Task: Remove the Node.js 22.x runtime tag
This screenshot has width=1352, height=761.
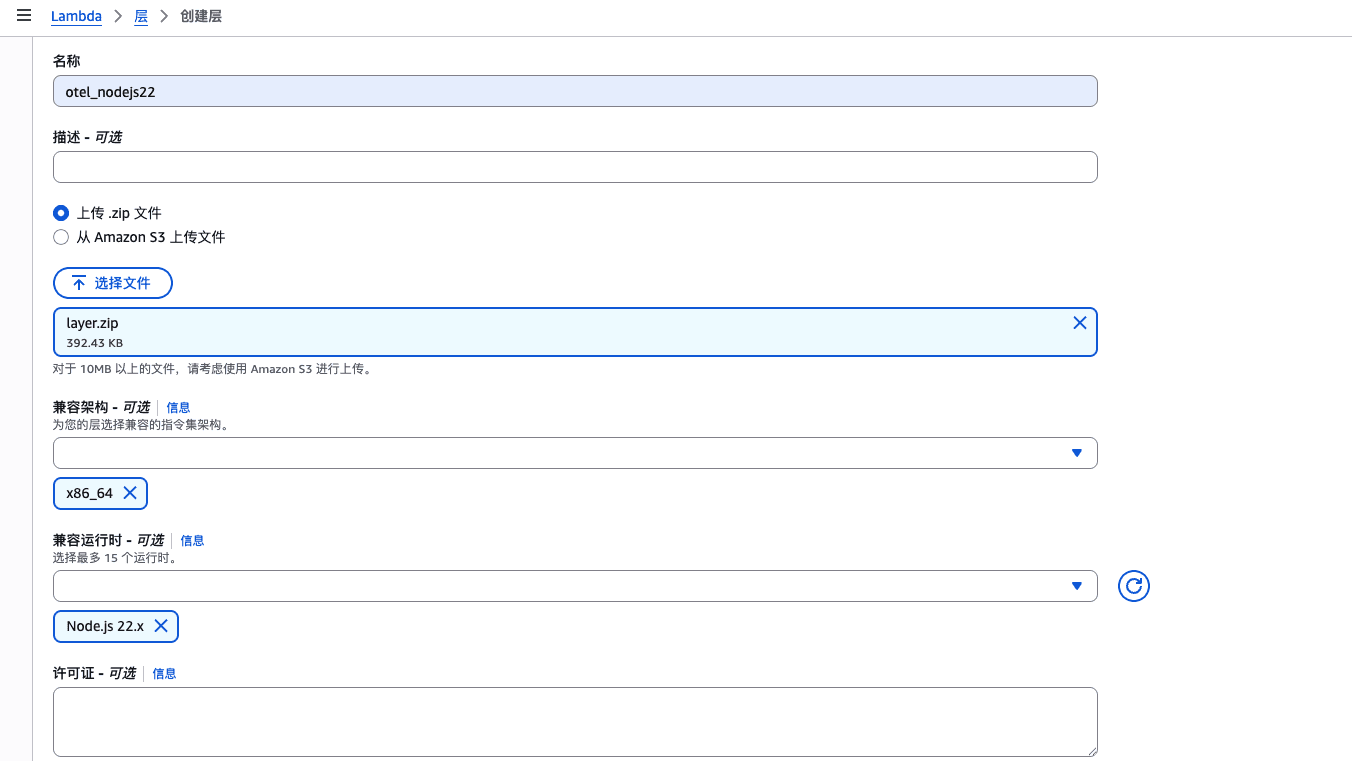Action: point(160,626)
